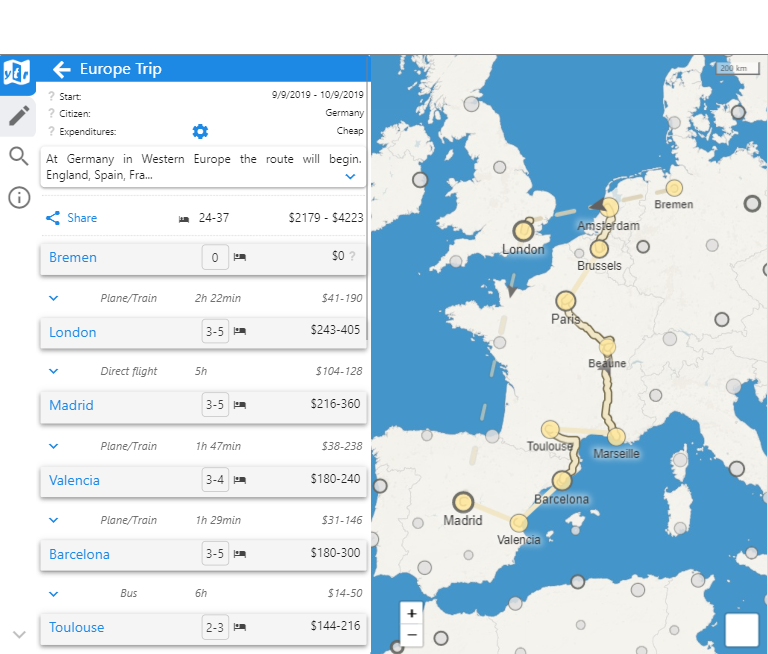
Task: Select the Valencia marker on the map
Action: (x=519, y=523)
